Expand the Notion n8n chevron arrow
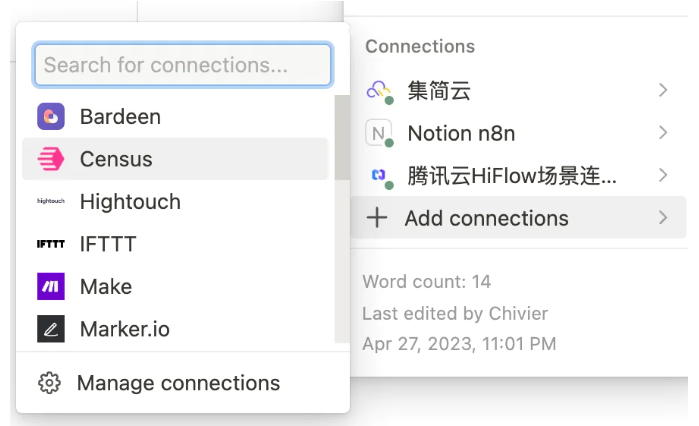 click(x=663, y=133)
